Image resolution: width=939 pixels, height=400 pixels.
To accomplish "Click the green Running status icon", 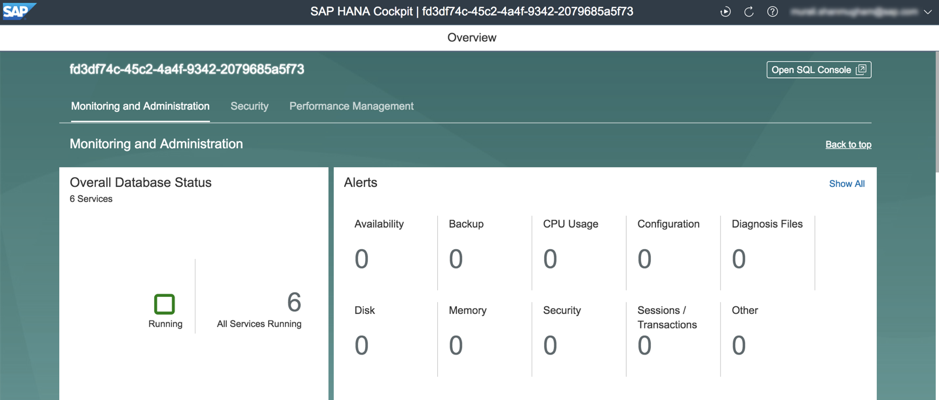I will coord(164,304).
